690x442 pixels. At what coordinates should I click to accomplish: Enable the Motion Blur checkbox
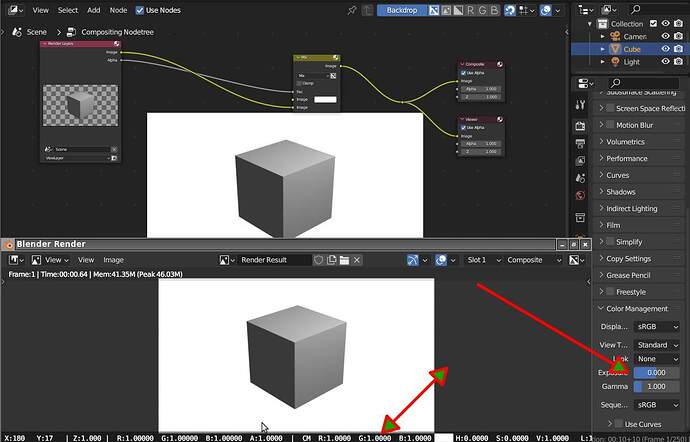[610, 125]
